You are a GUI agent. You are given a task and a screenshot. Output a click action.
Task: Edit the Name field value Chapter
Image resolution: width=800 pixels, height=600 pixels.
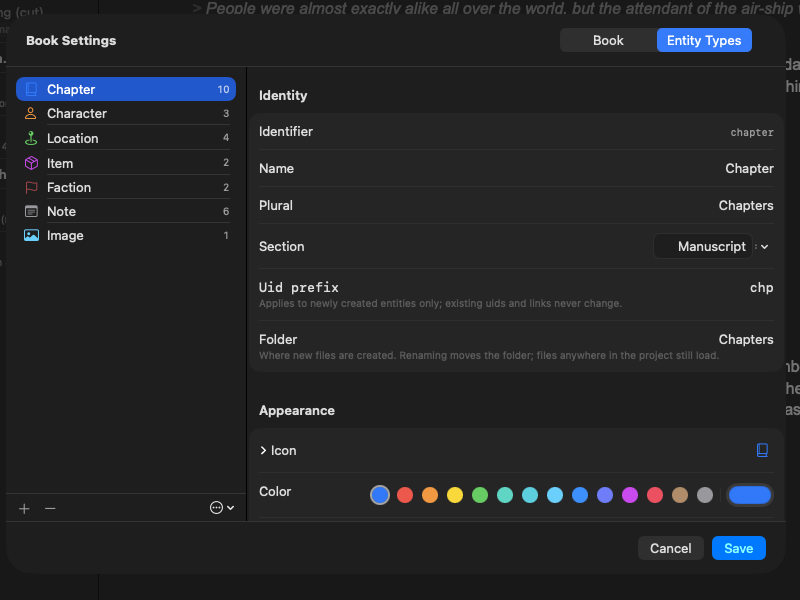749,168
